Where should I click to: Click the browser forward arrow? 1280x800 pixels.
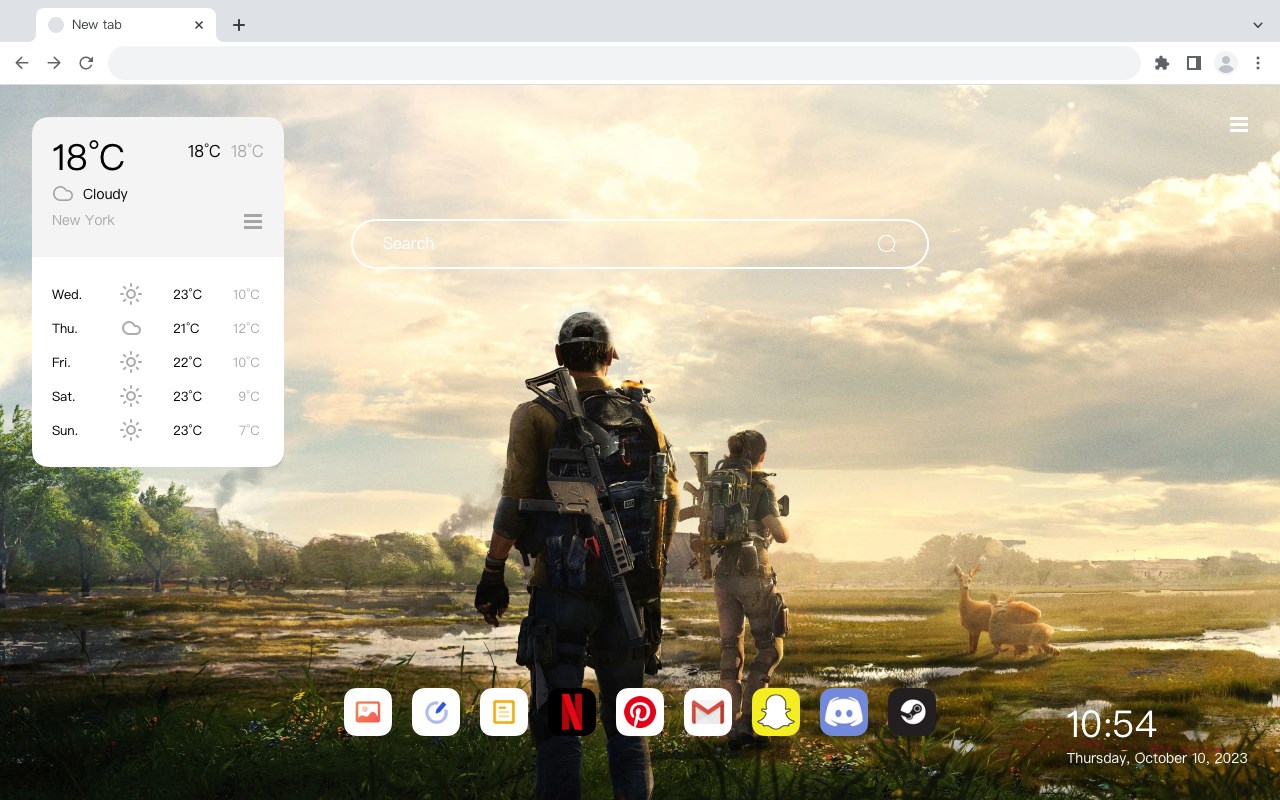[x=54, y=63]
